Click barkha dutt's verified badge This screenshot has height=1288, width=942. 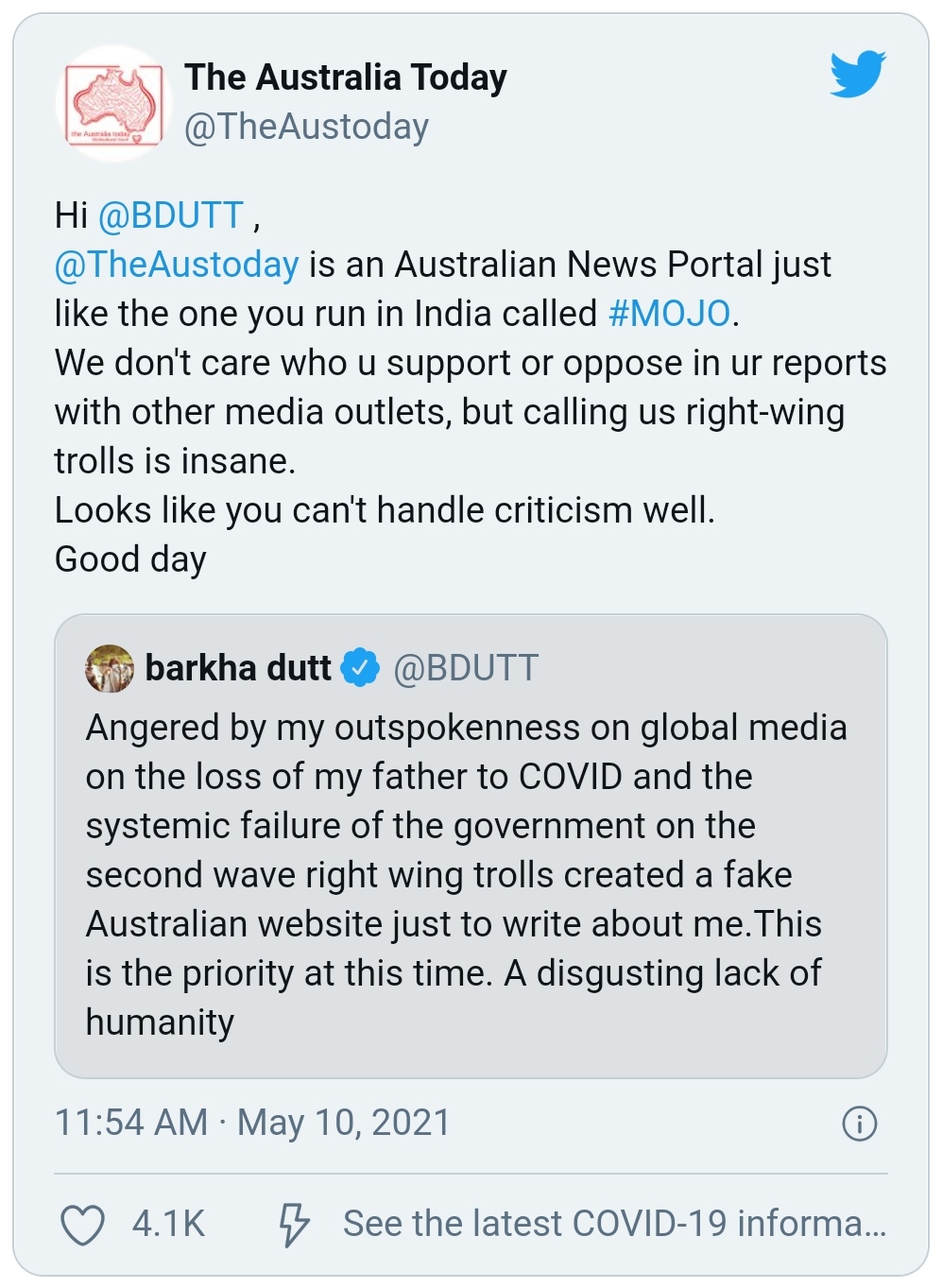(360, 668)
